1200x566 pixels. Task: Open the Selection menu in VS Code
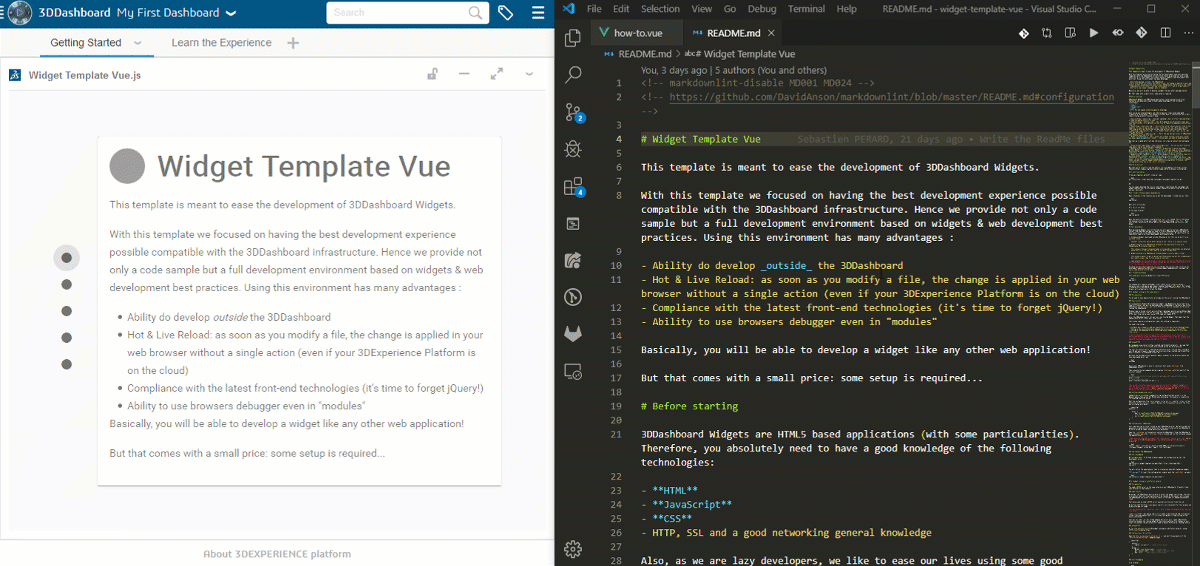(x=660, y=9)
